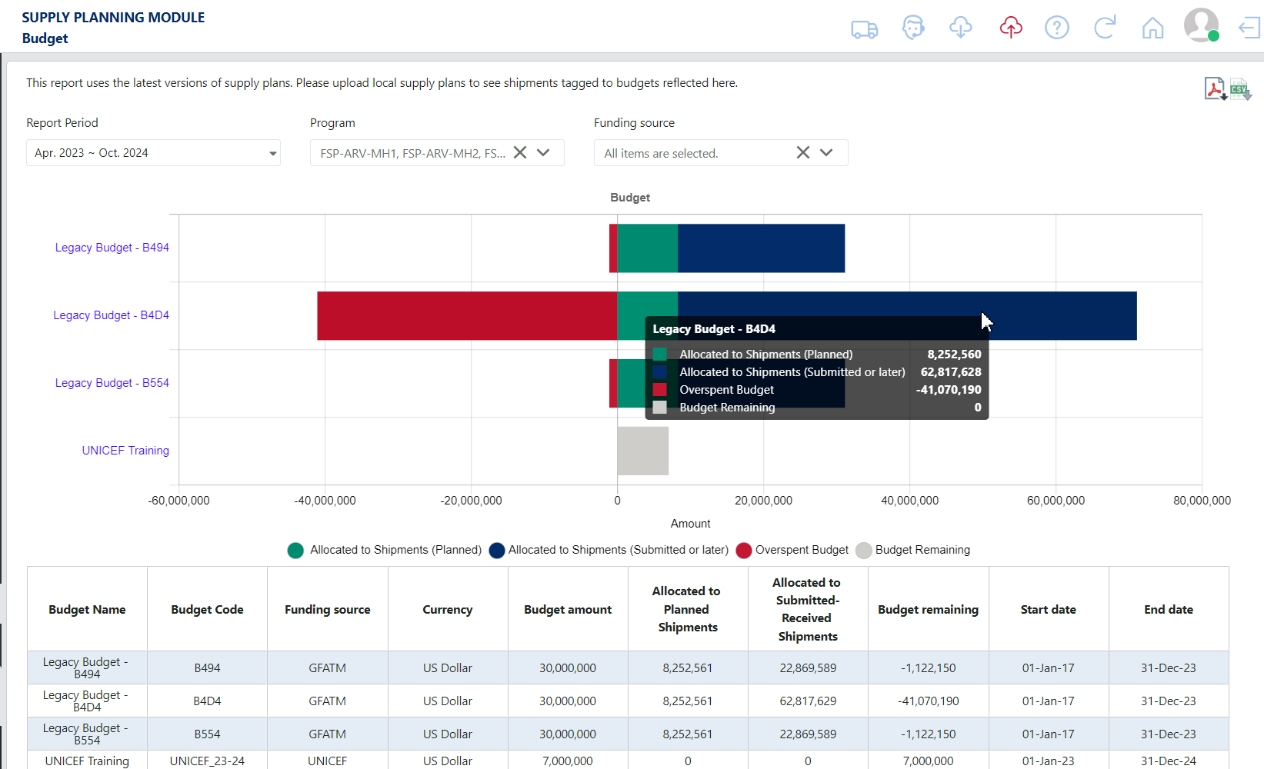Click the Funding source column header
Viewport: 1264px width, 769px height.
[x=327, y=610]
